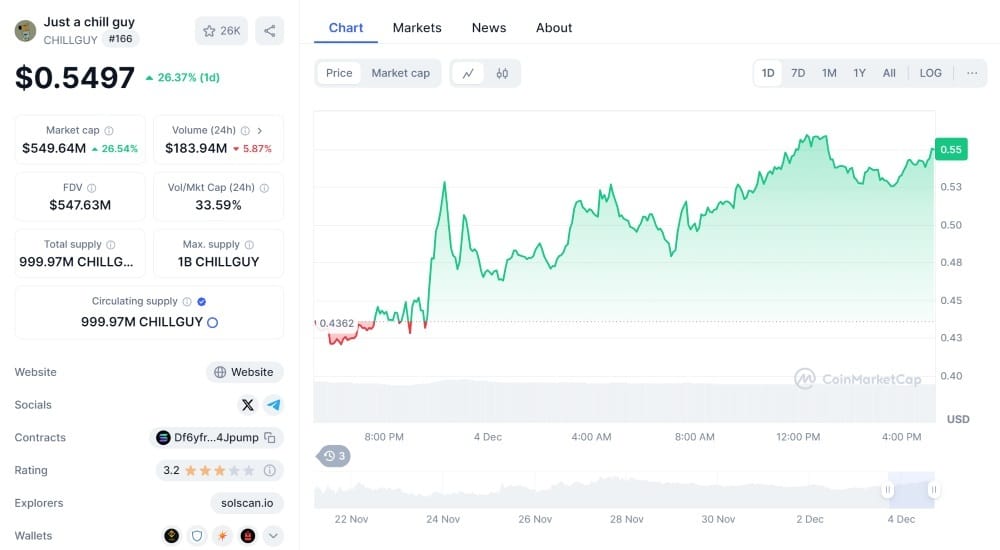Select the 7D time range

pos(798,73)
